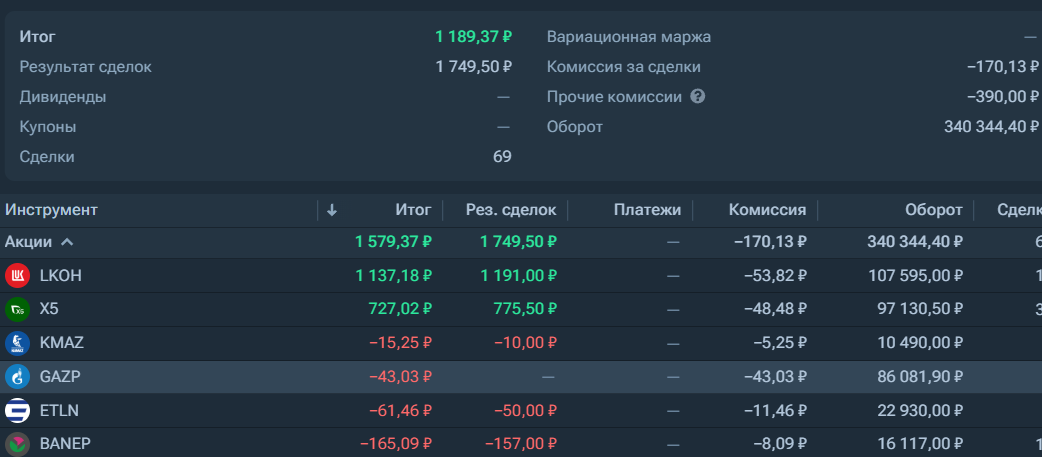This screenshot has width=1042, height=457.
Task: Click the X5 company logo icon
Action: pyautogui.click(x=17, y=310)
